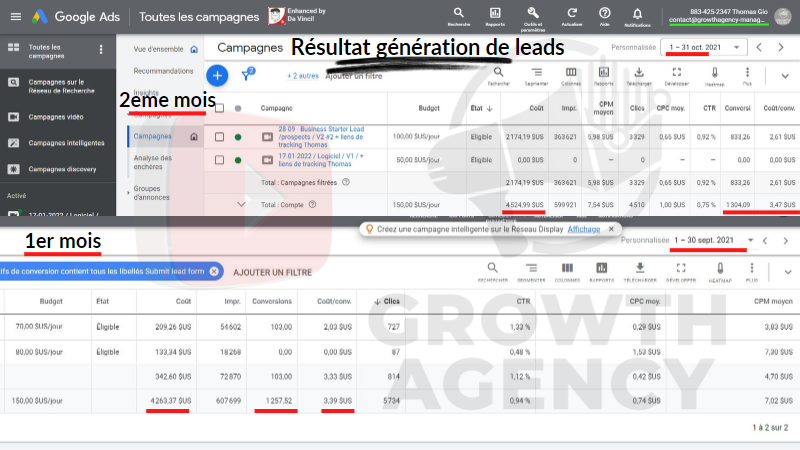This screenshot has width=800, height=450.
Task: Click the Actualiser refresh icon
Action: pos(572,14)
